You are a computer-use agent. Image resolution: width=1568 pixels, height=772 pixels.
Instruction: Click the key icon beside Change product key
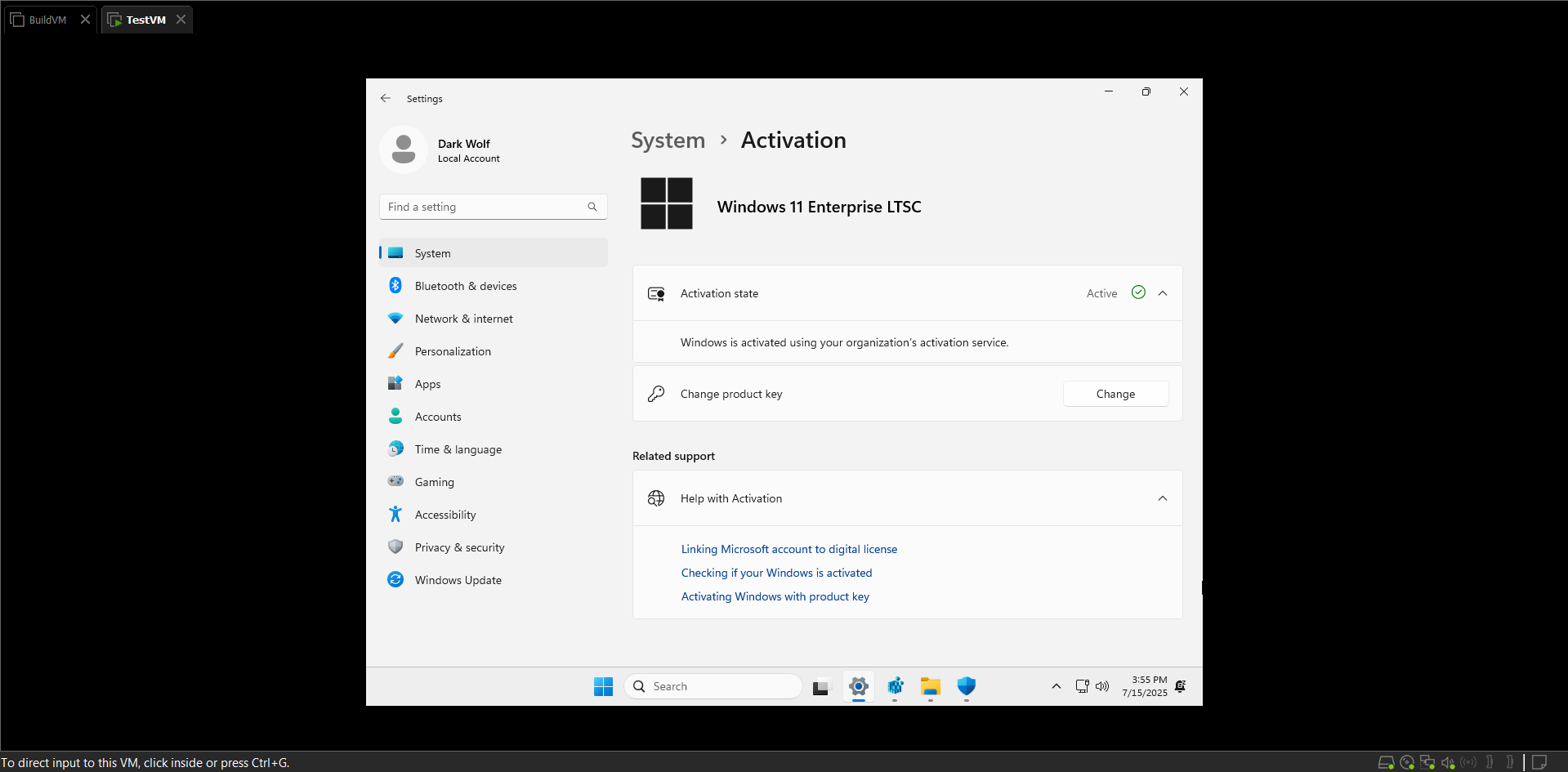pyautogui.click(x=656, y=394)
